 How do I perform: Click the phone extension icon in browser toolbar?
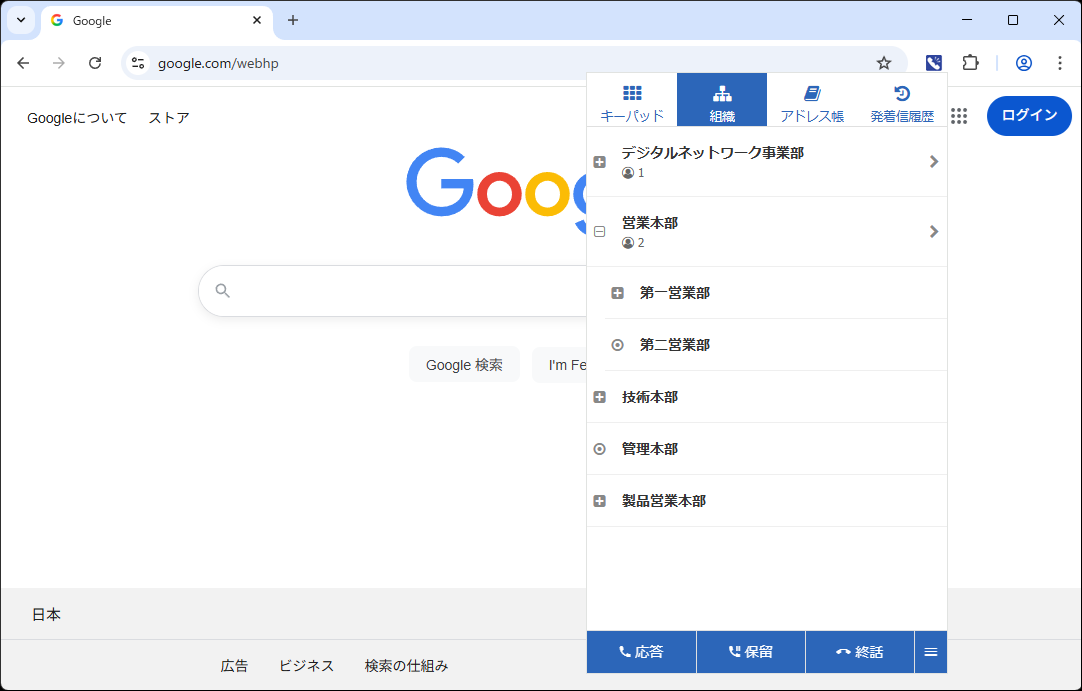pos(933,62)
